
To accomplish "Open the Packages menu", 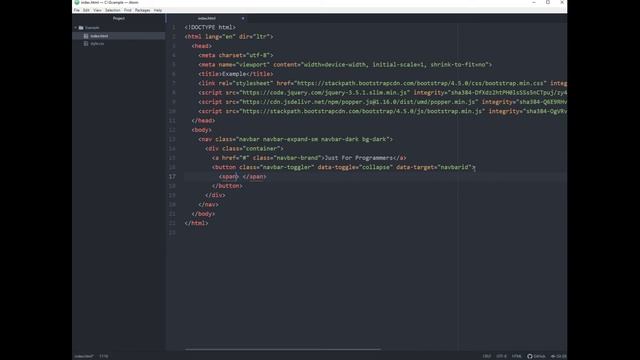I will (x=142, y=10).
